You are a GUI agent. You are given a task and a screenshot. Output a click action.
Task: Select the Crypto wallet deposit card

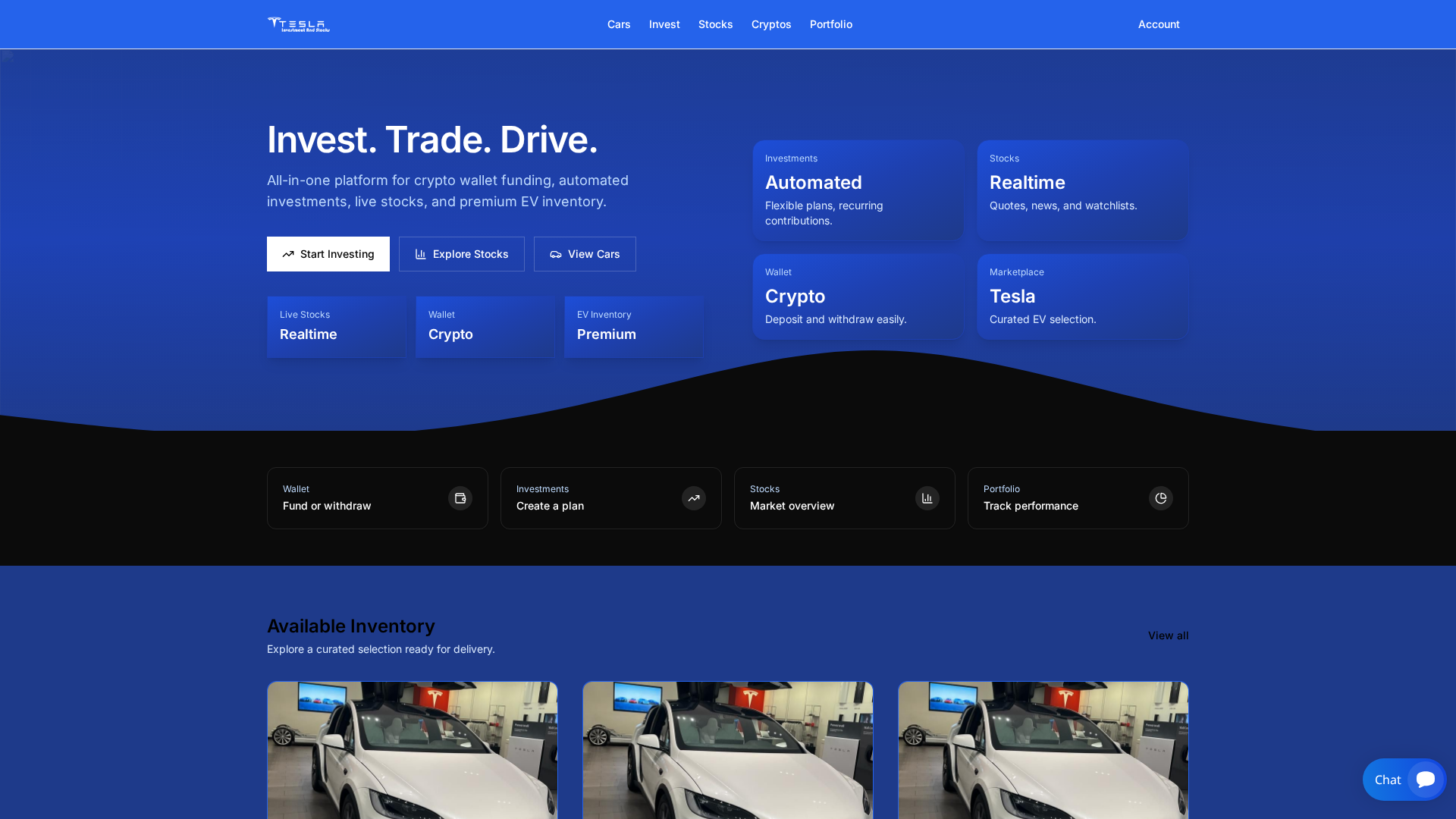click(x=858, y=296)
